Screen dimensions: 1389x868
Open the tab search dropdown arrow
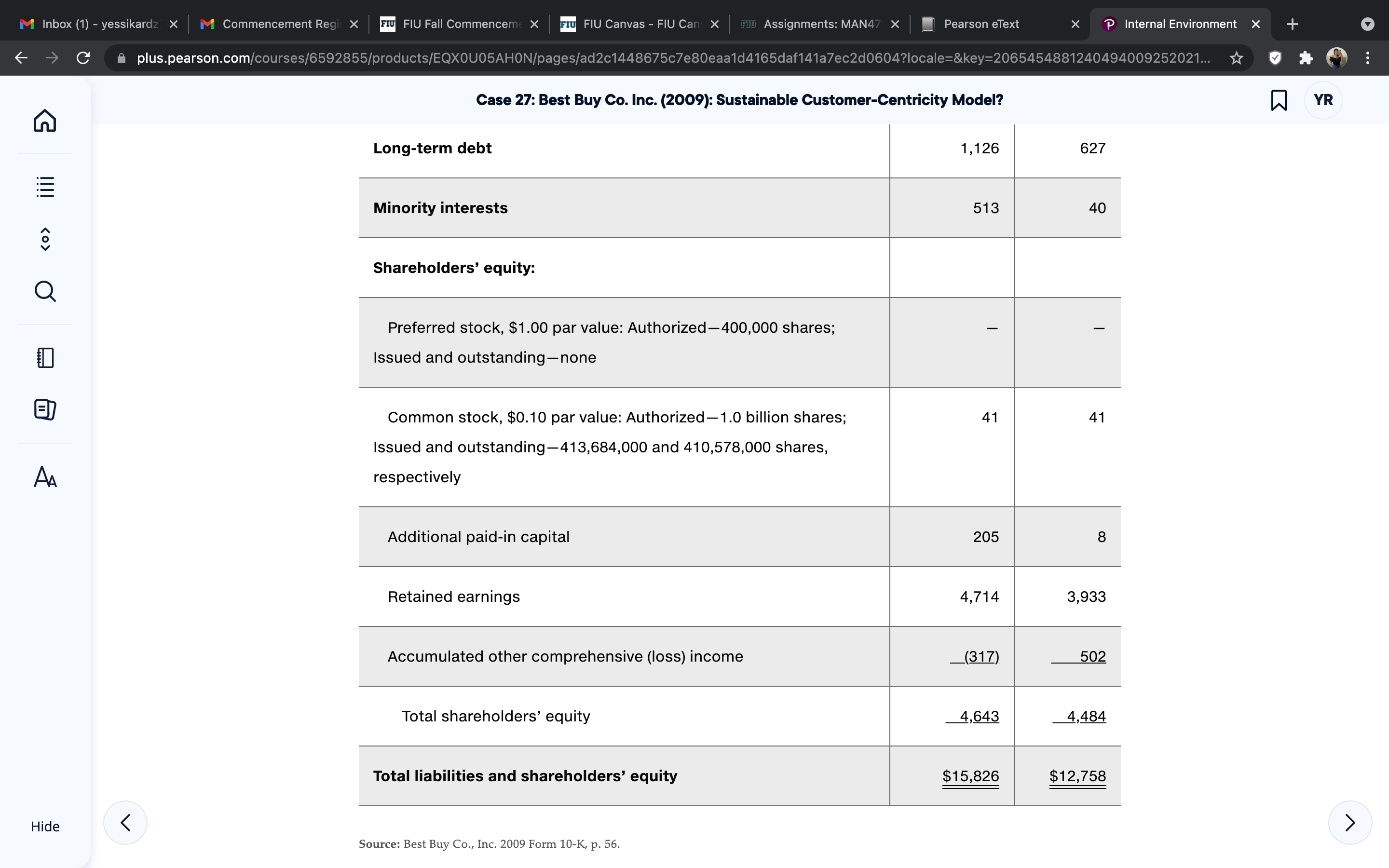point(1368,24)
